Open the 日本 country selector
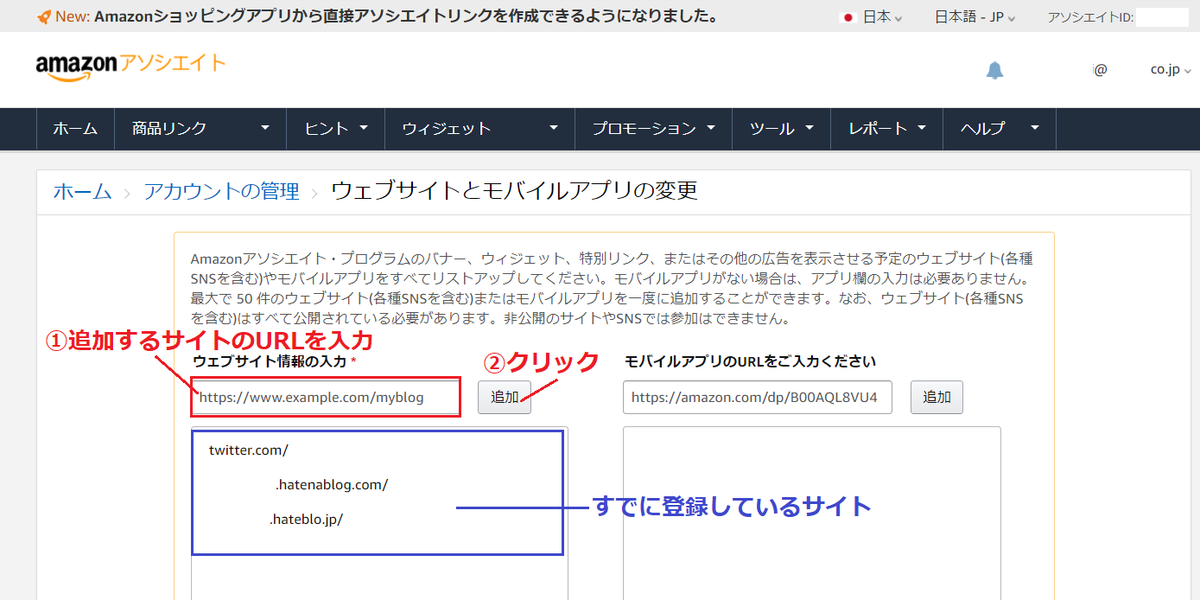The image size is (1200, 600). pos(872,17)
